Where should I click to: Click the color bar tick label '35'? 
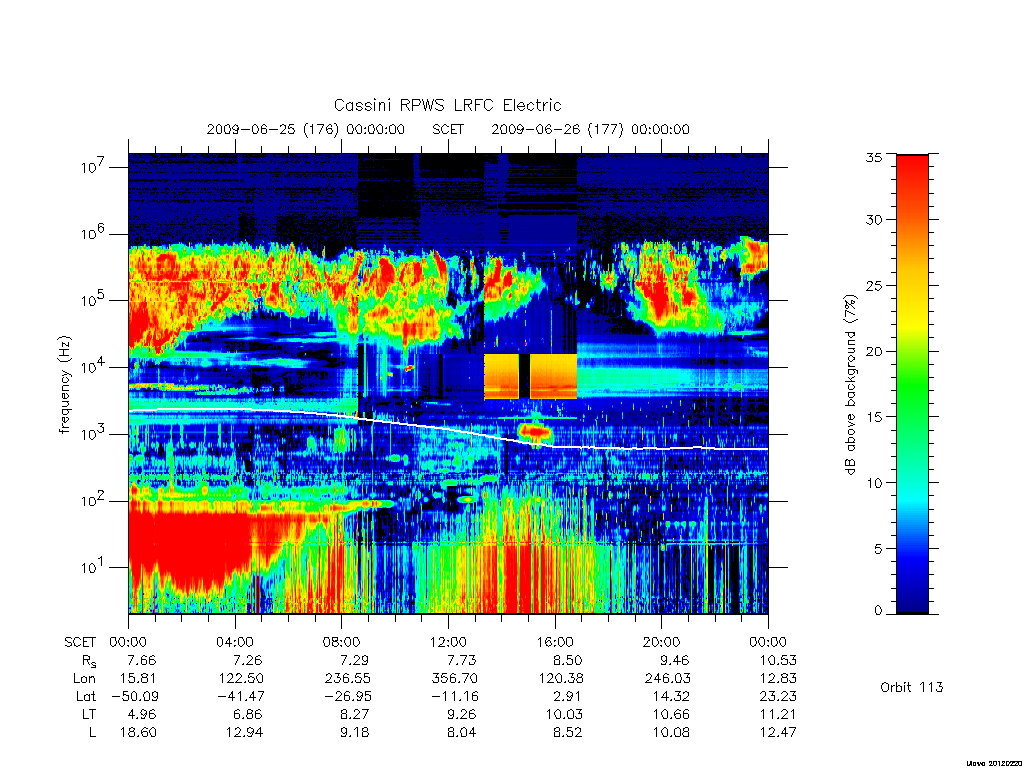pyautogui.click(x=874, y=157)
